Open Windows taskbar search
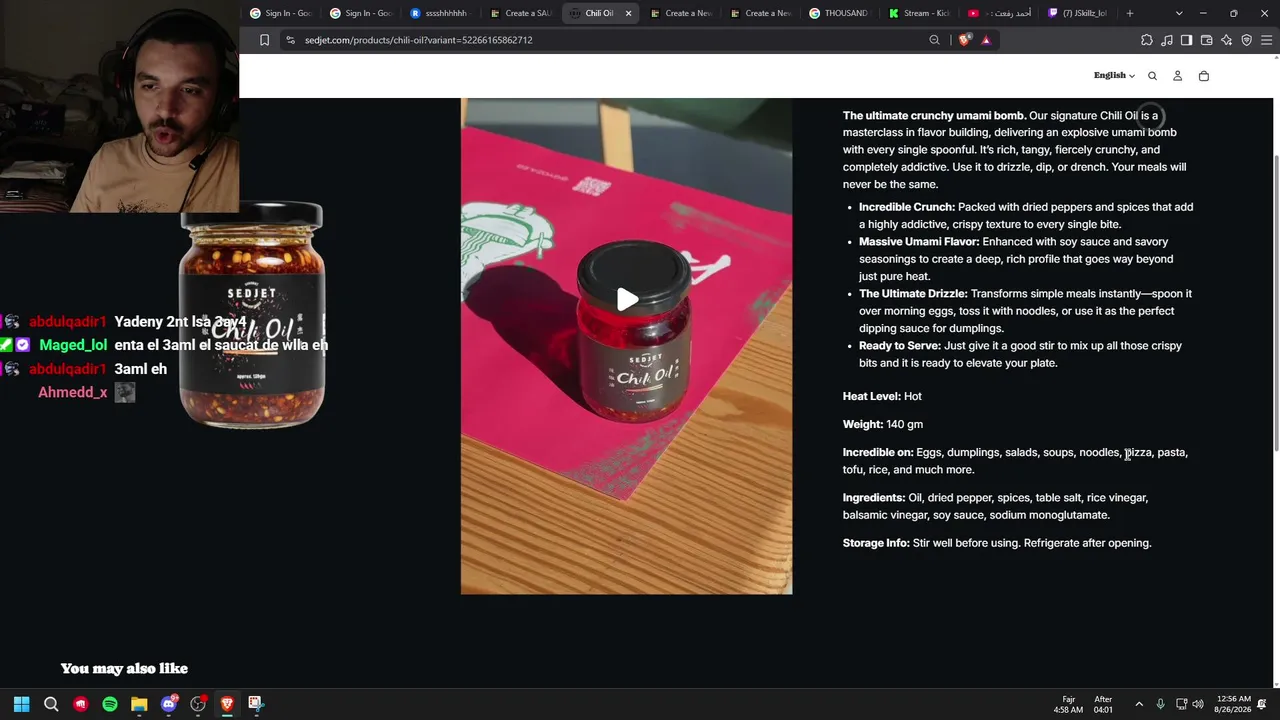The image size is (1280, 720). pos(51,704)
